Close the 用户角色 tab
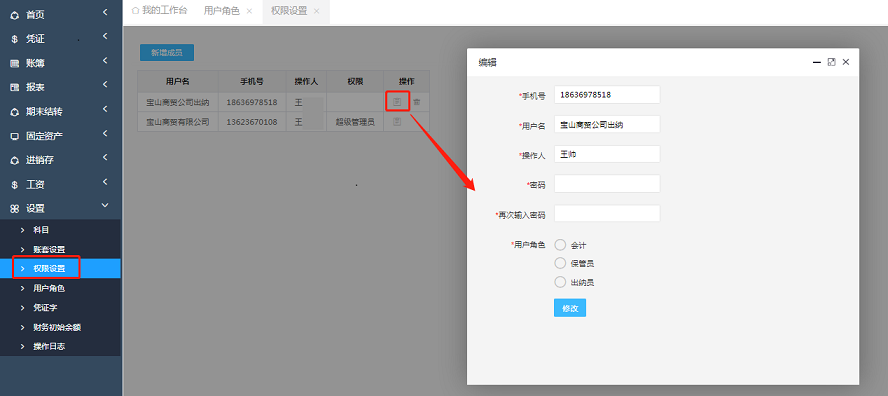This screenshot has height=396, width=888. (249, 11)
